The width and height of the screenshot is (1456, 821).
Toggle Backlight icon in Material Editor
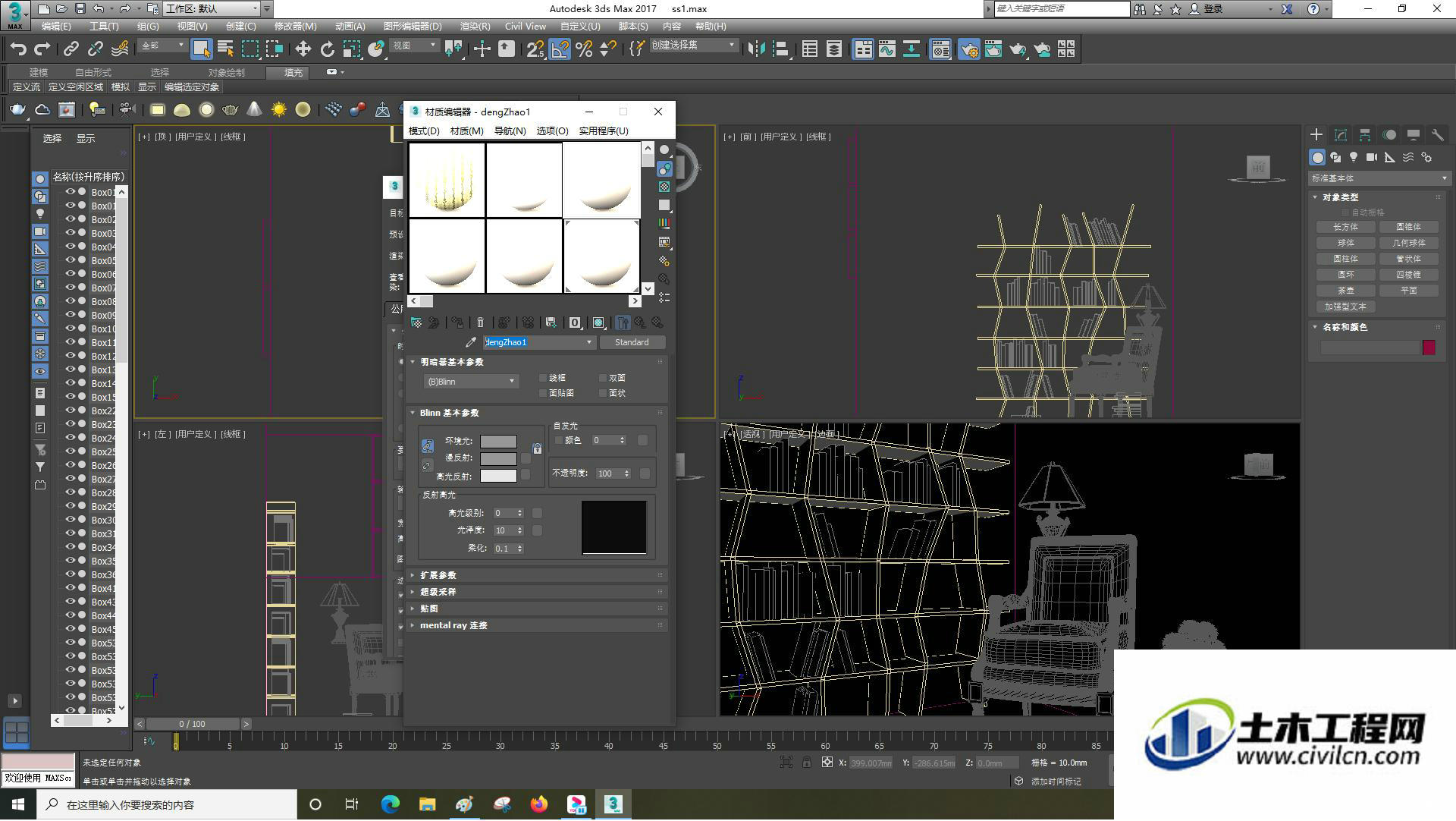coord(664,168)
